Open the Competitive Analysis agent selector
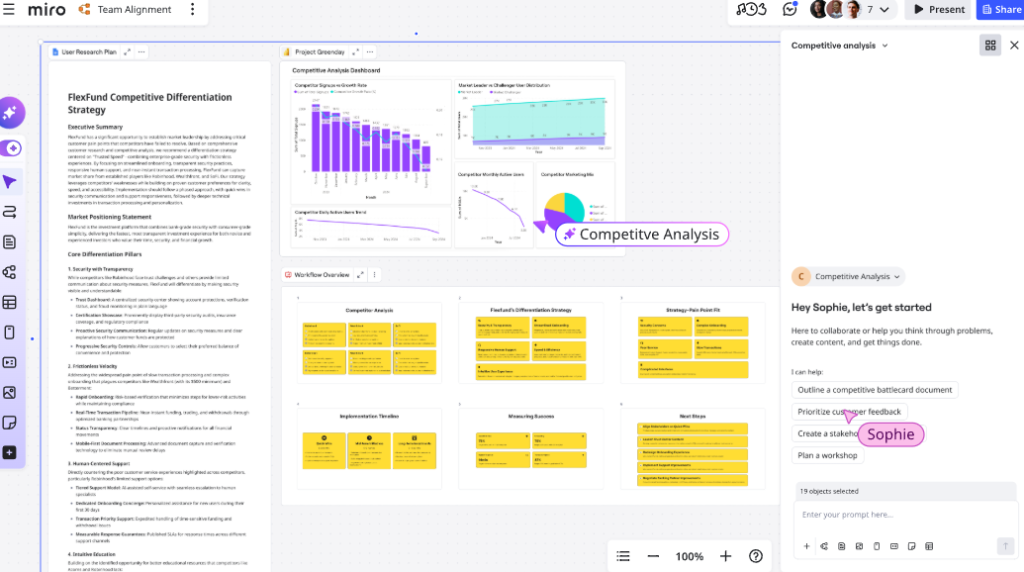Viewport: 1024px width, 572px height. click(x=850, y=277)
